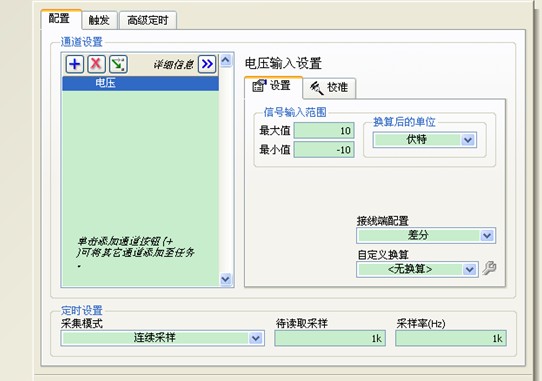Click the 定时设置 group label

click(x=82, y=310)
